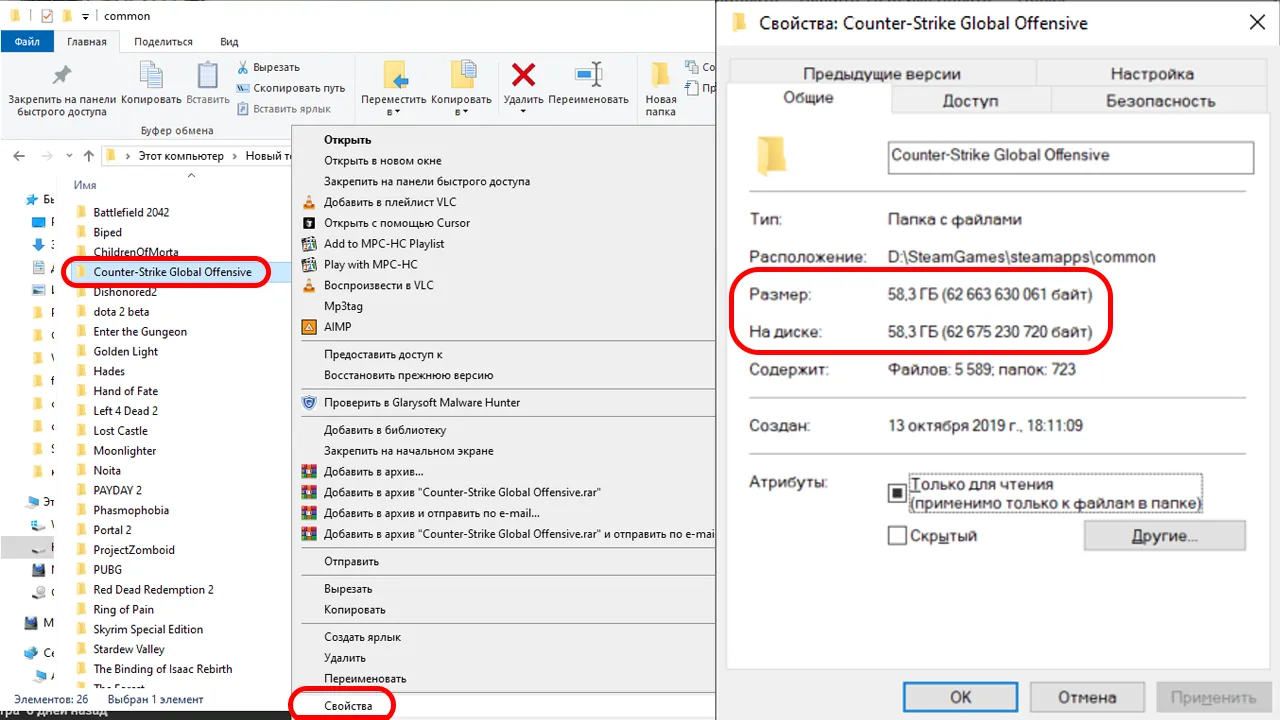Click the OK button in Properties dialog

[960, 697]
